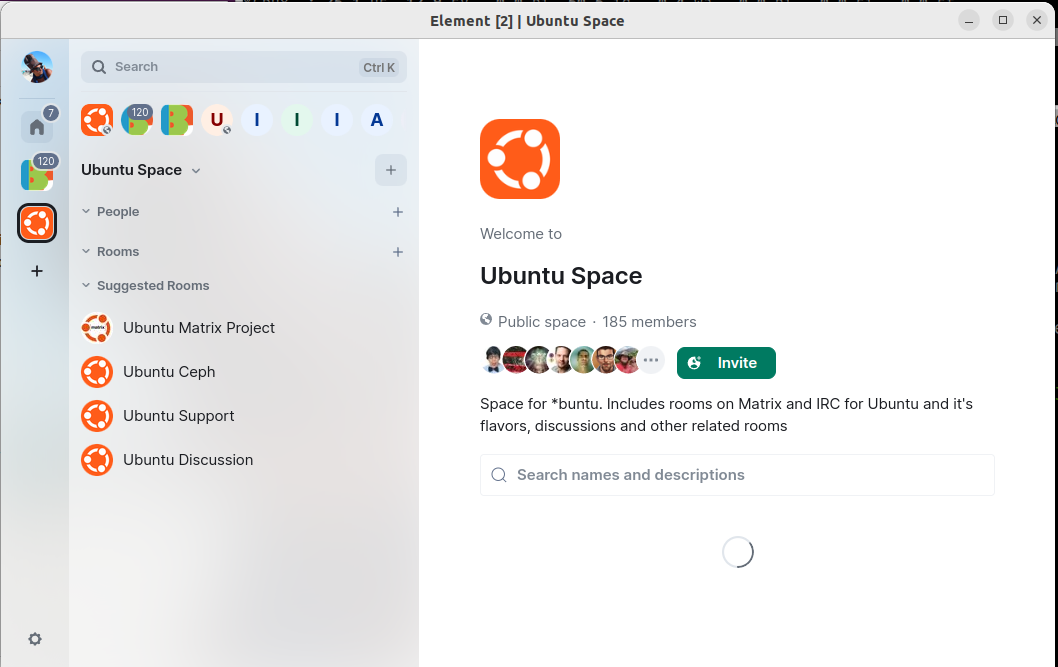
Task: Open the Ubuntu Matrix Project room
Action: coord(198,328)
